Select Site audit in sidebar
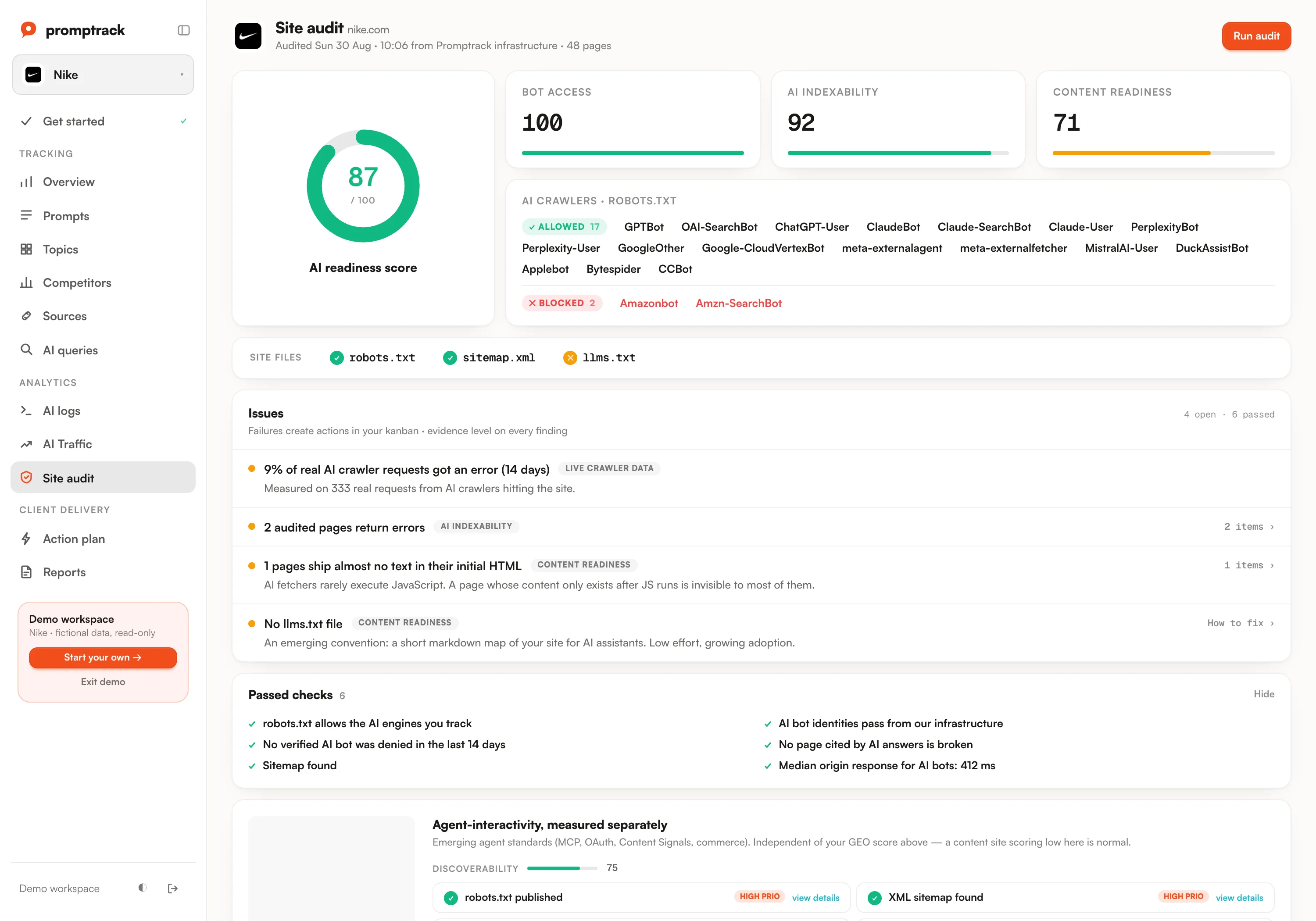 pos(103,478)
